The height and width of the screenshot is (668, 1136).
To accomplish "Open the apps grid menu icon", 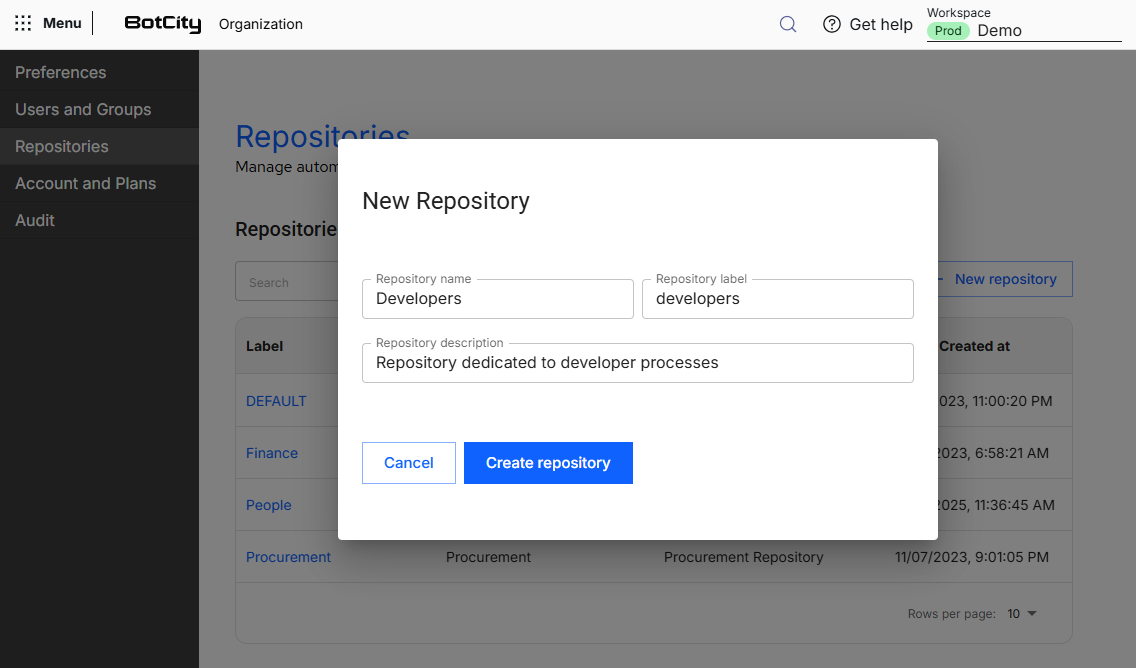I will point(23,23).
